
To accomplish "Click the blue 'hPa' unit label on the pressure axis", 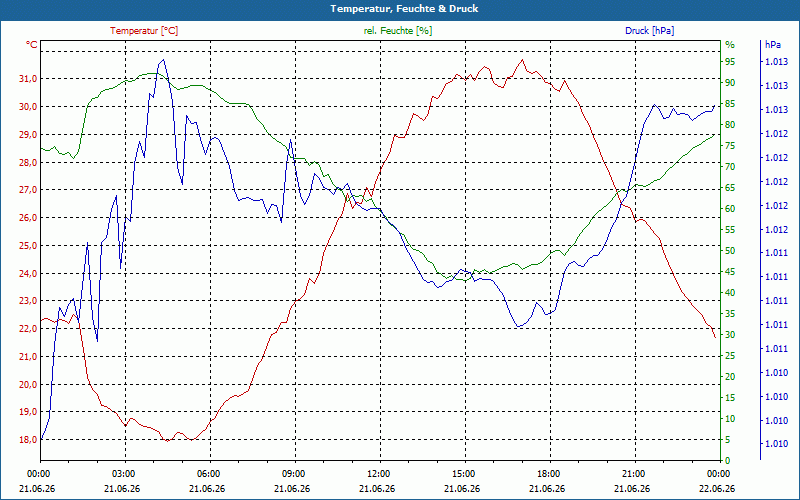I will tap(773, 45).
